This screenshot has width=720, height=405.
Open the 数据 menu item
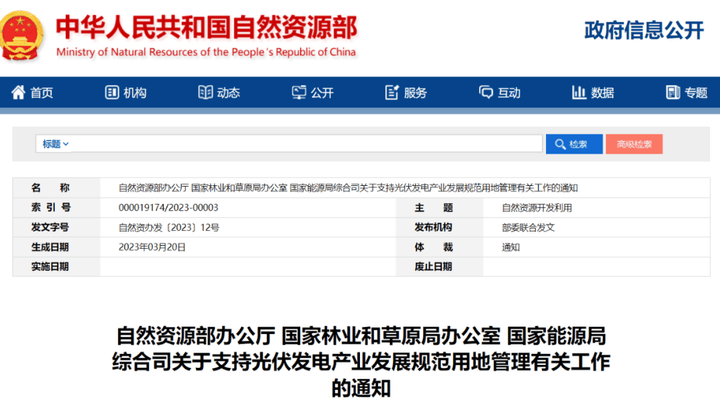tap(593, 93)
